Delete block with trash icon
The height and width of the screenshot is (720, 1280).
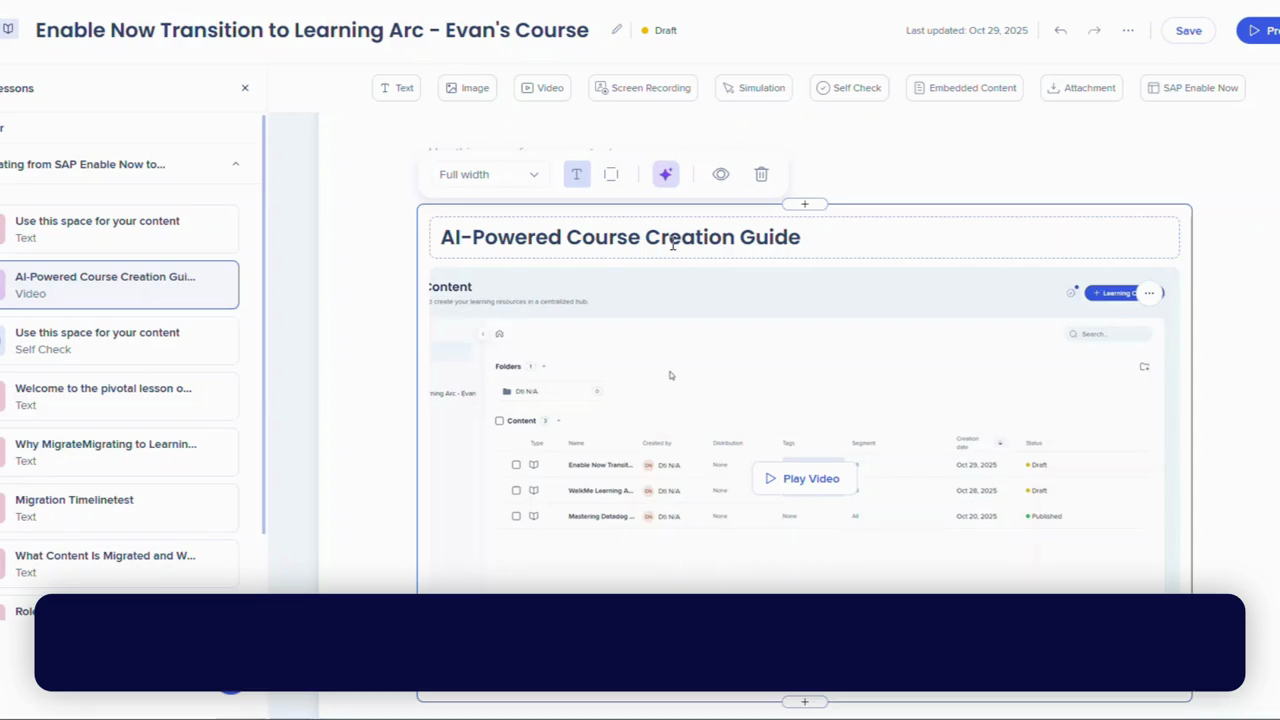point(761,174)
